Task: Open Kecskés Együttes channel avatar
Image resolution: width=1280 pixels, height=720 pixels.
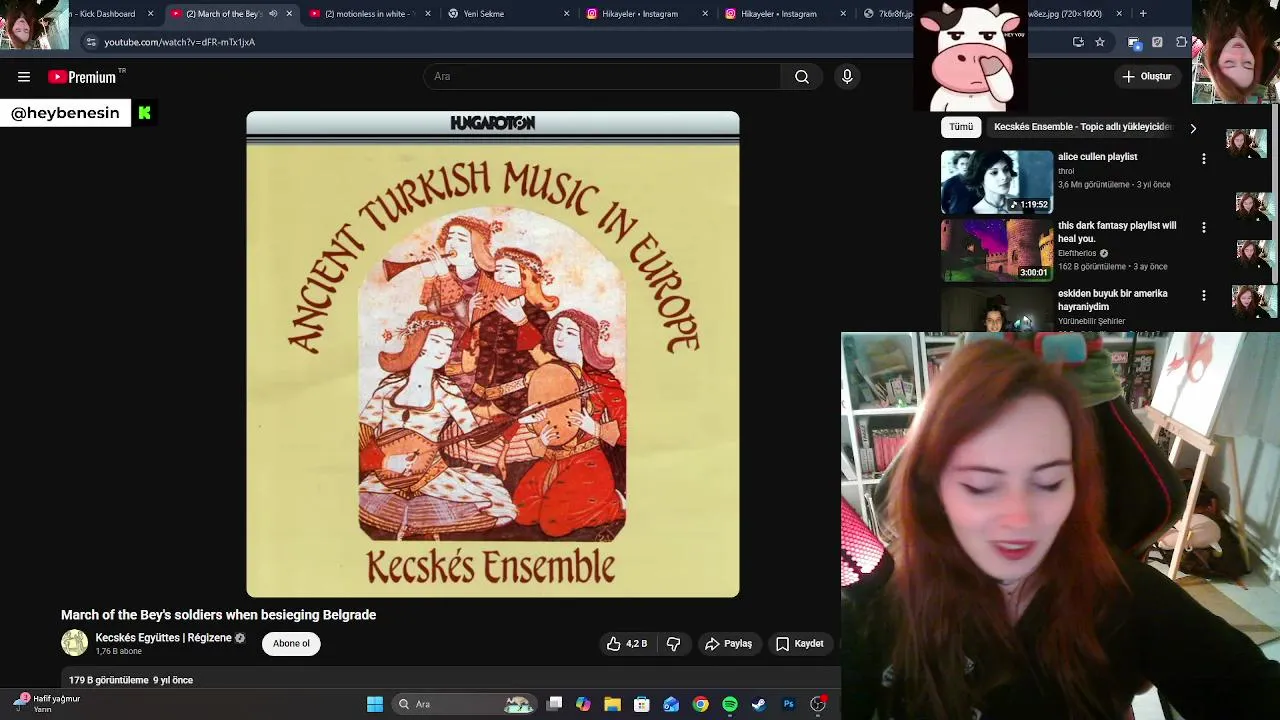Action: (x=74, y=643)
